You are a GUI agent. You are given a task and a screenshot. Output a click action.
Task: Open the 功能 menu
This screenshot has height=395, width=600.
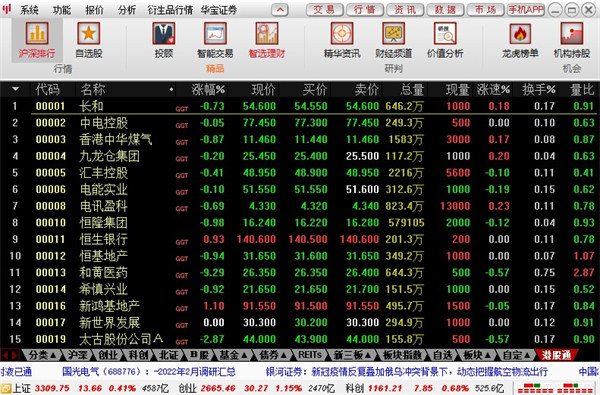(62, 10)
